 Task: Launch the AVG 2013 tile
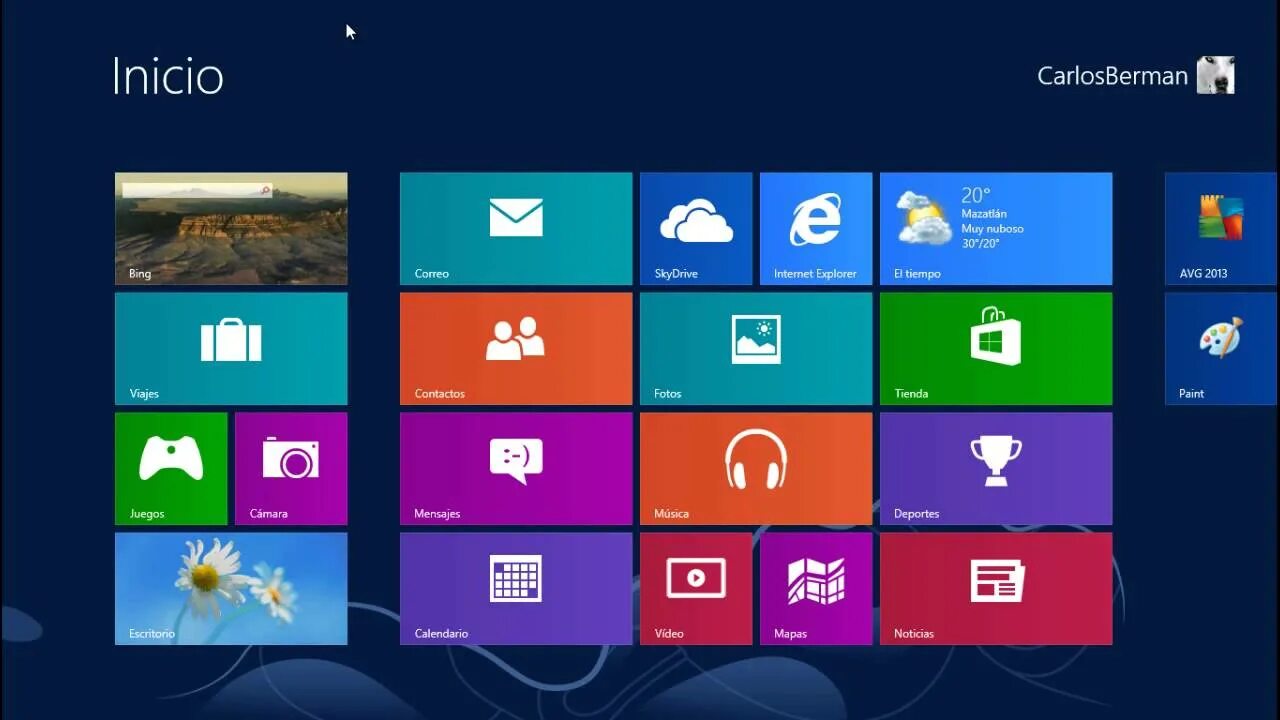tap(1221, 229)
